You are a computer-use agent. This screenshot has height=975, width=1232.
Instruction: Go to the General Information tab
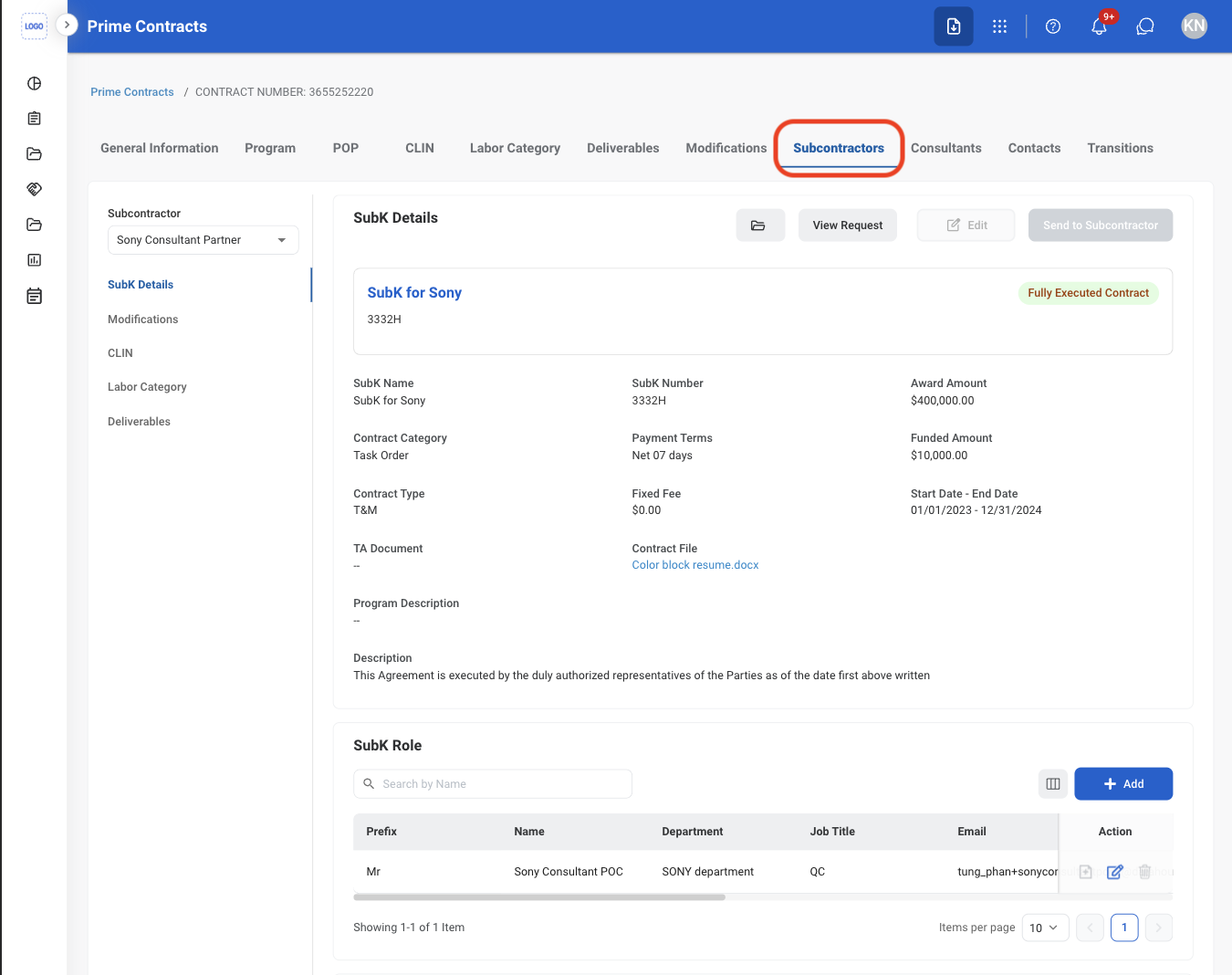pyautogui.click(x=160, y=148)
